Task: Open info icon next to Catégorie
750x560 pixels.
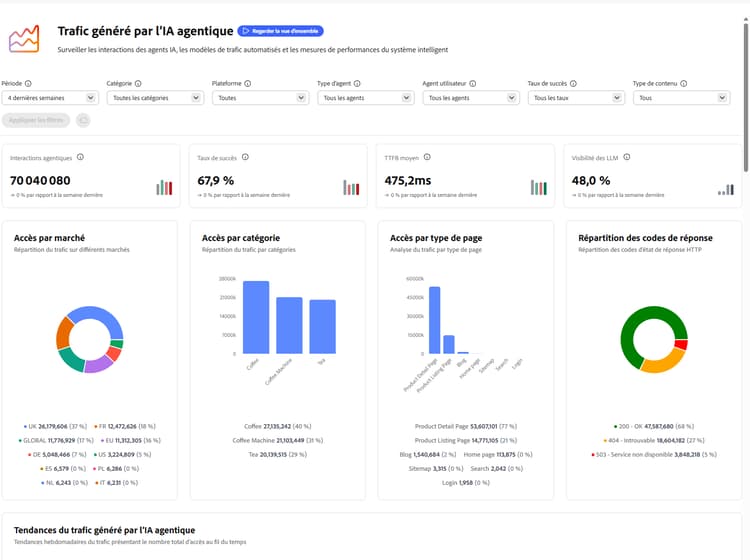Action: 138,83
